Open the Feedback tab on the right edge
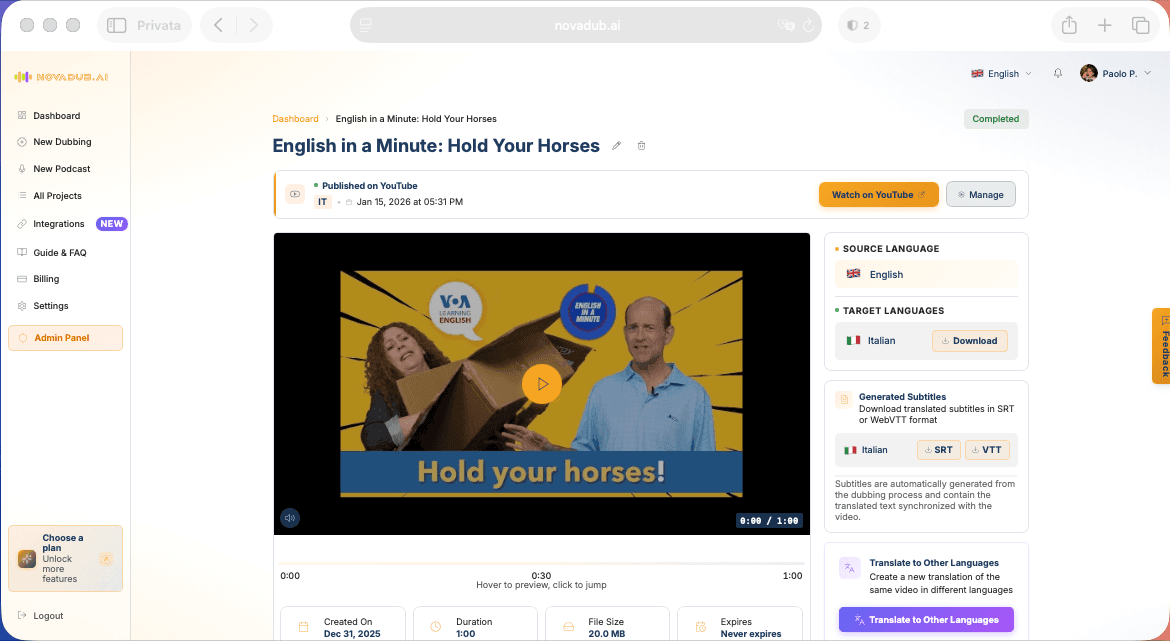This screenshot has height=641, width=1170. click(1162, 345)
